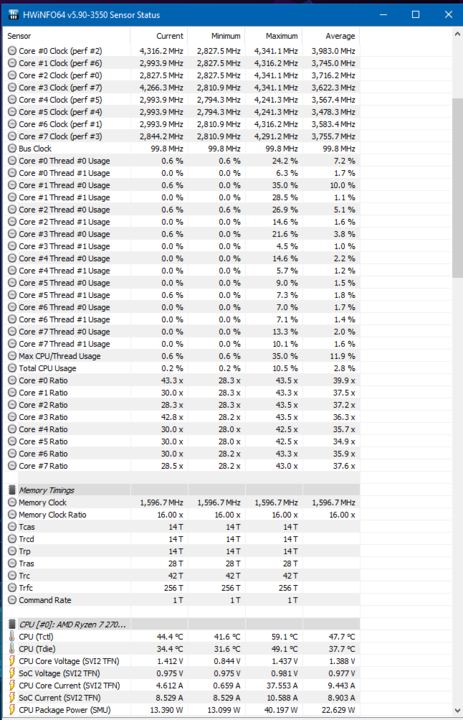Collapse the Memory Timings sensor group
Screen dimensions: 463x720
(46, 490)
